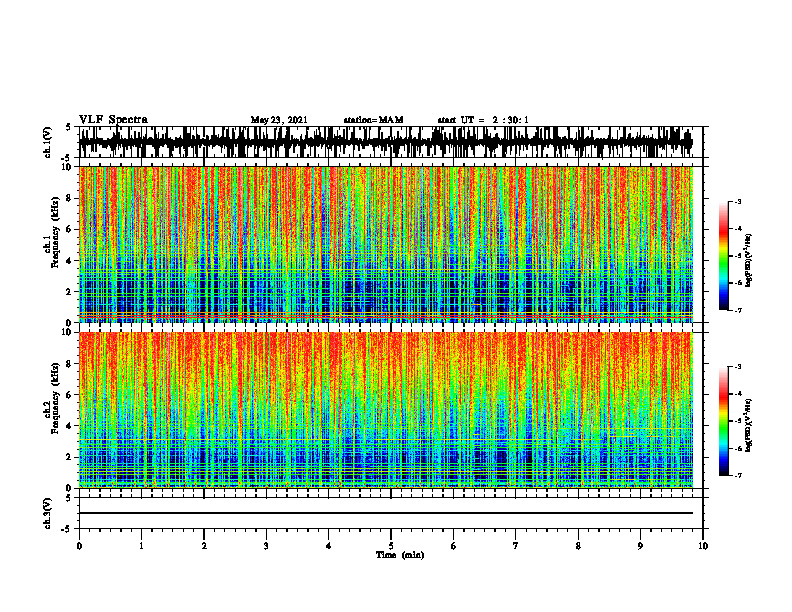Click the "VLF Spectra" title text
Viewport: 792px width, 612px height.
point(113,120)
